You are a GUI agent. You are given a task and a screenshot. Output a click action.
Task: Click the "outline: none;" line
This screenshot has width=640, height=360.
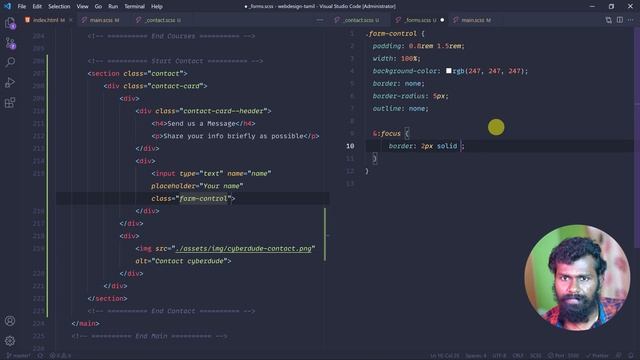(x=400, y=109)
